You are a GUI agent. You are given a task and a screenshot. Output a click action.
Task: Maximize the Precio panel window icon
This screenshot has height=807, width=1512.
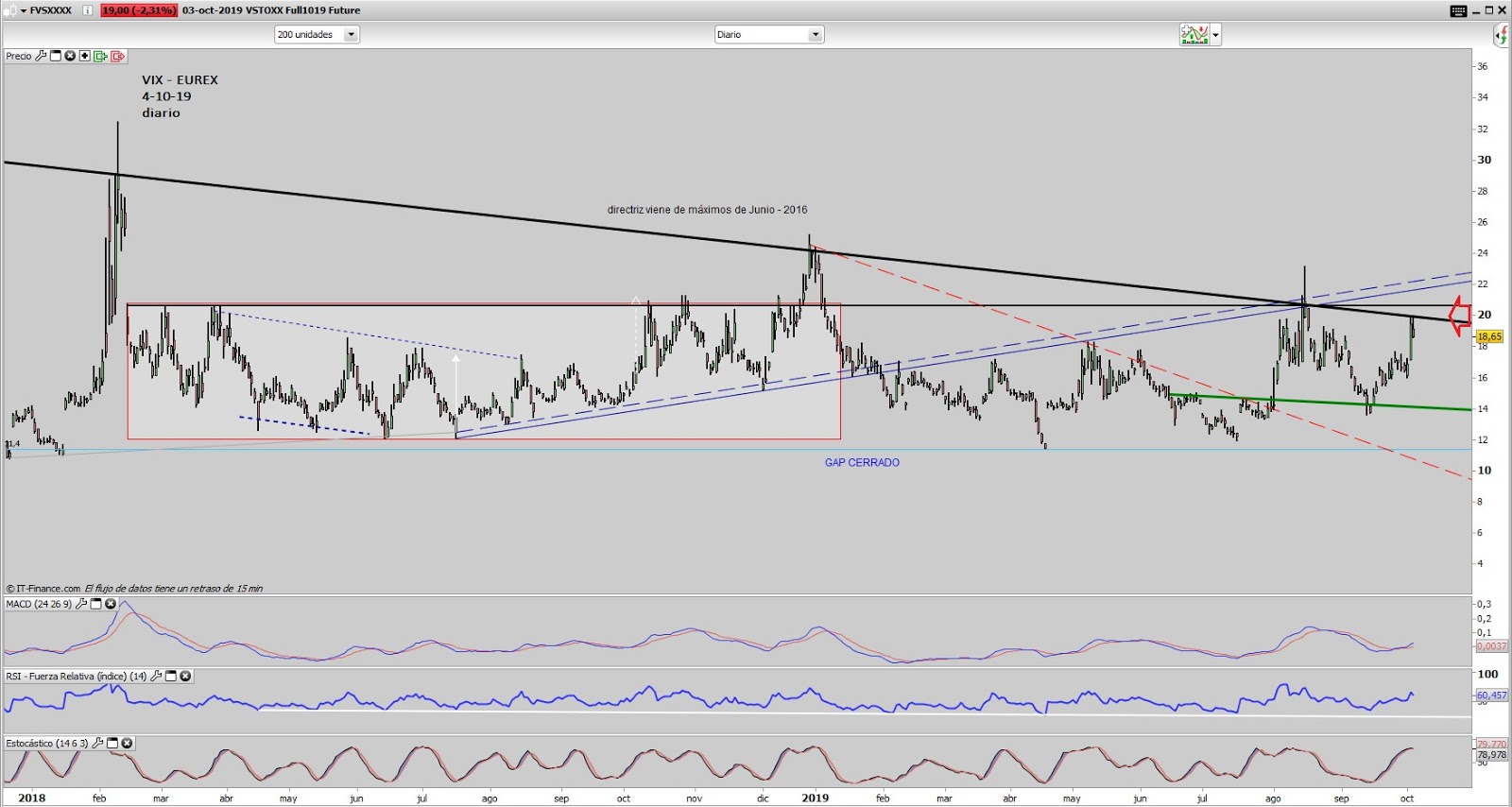56,56
